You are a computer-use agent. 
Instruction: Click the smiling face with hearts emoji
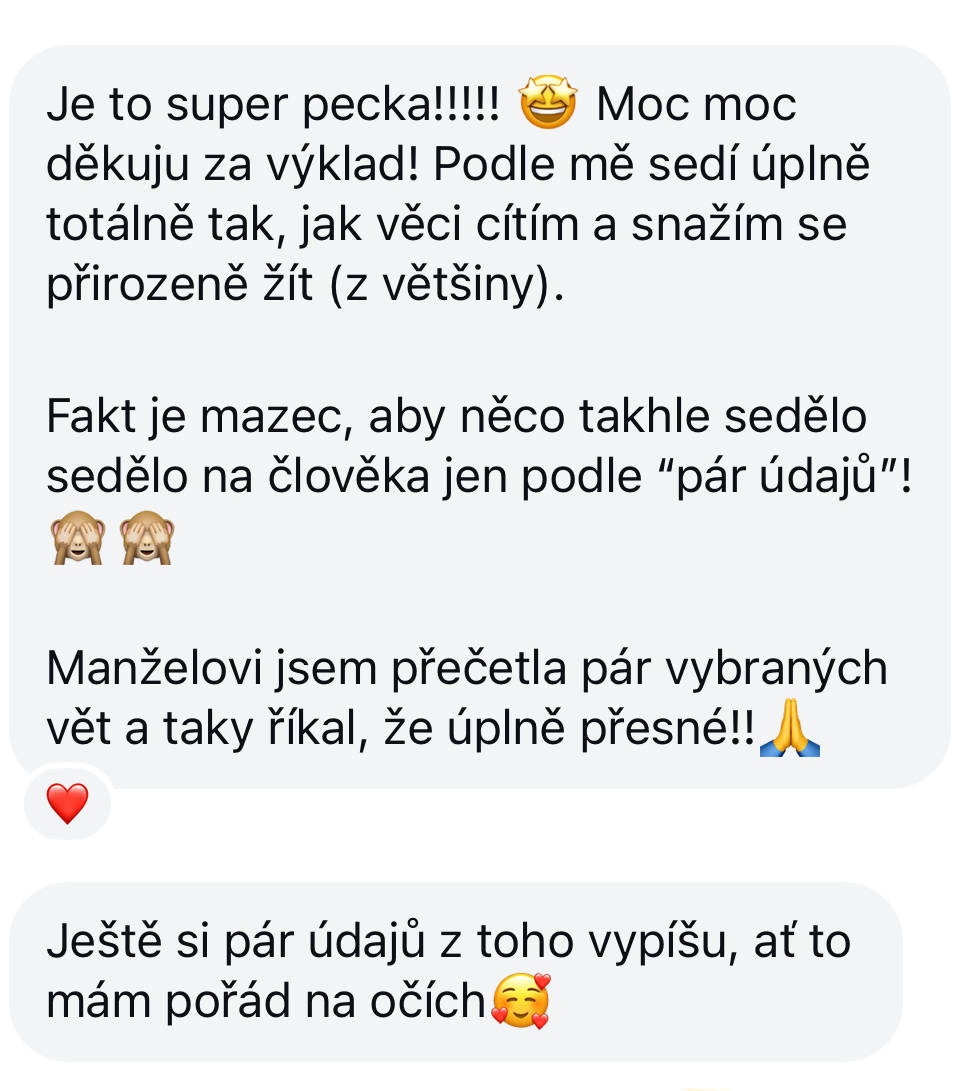click(x=521, y=1001)
